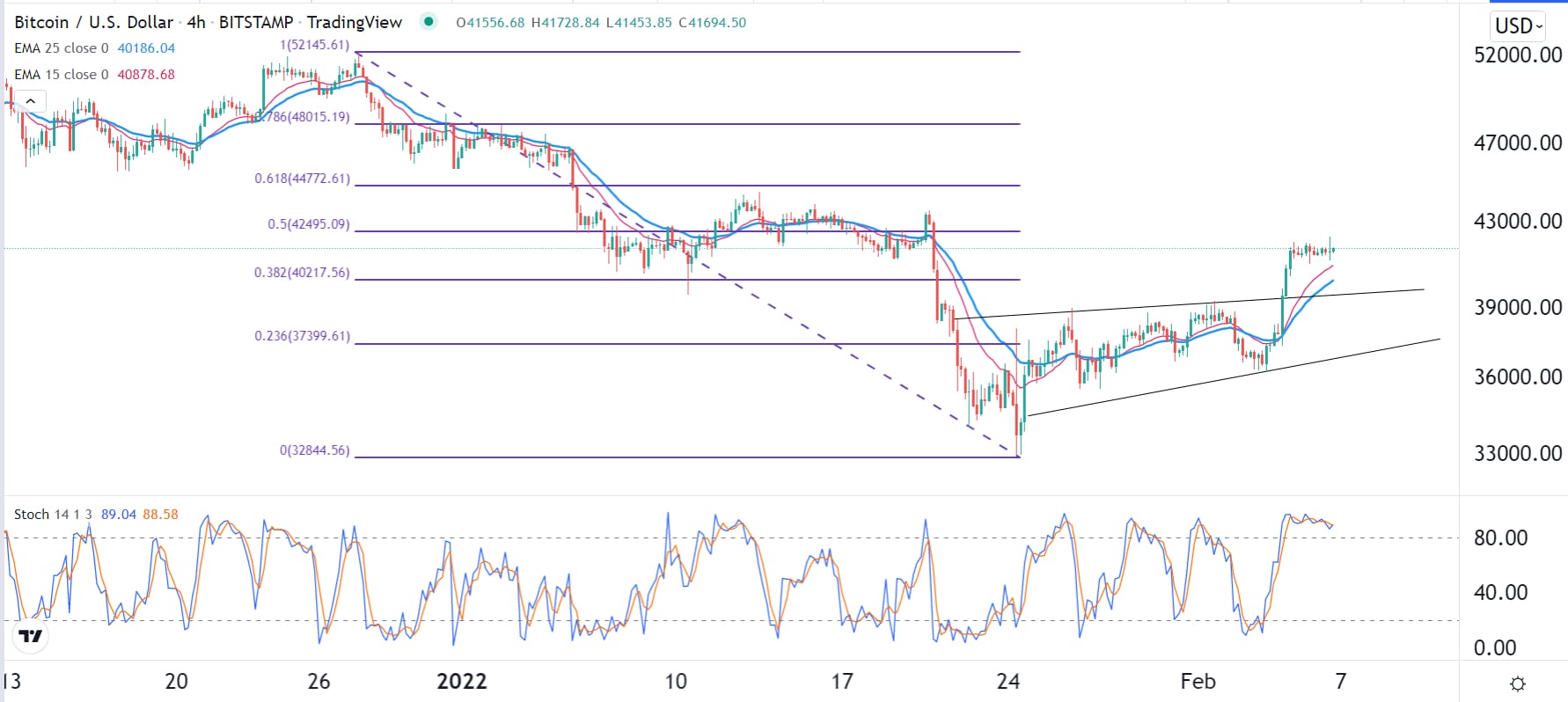Select the Fibonacci 0.236(37399.61) level label
The height and width of the screenshot is (702, 1568).
[x=302, y=336]
